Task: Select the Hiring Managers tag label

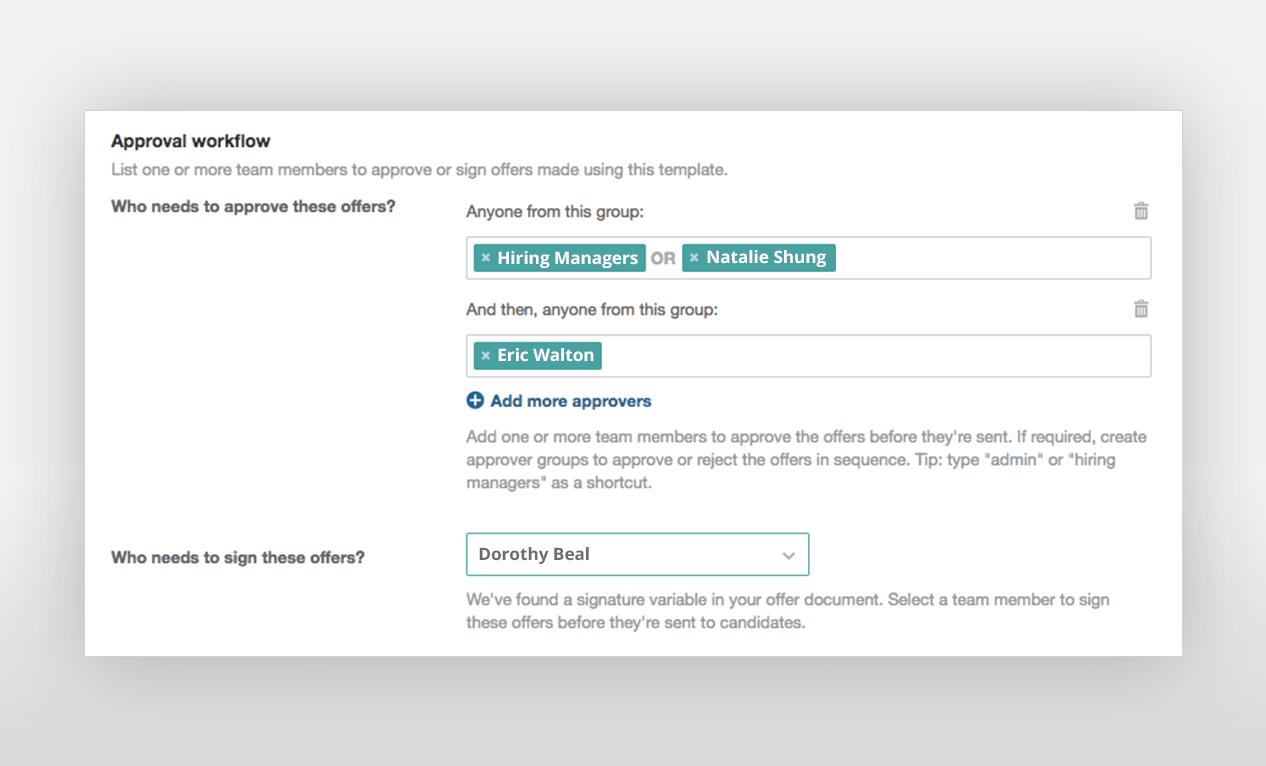Action: (x=567, y=258)
